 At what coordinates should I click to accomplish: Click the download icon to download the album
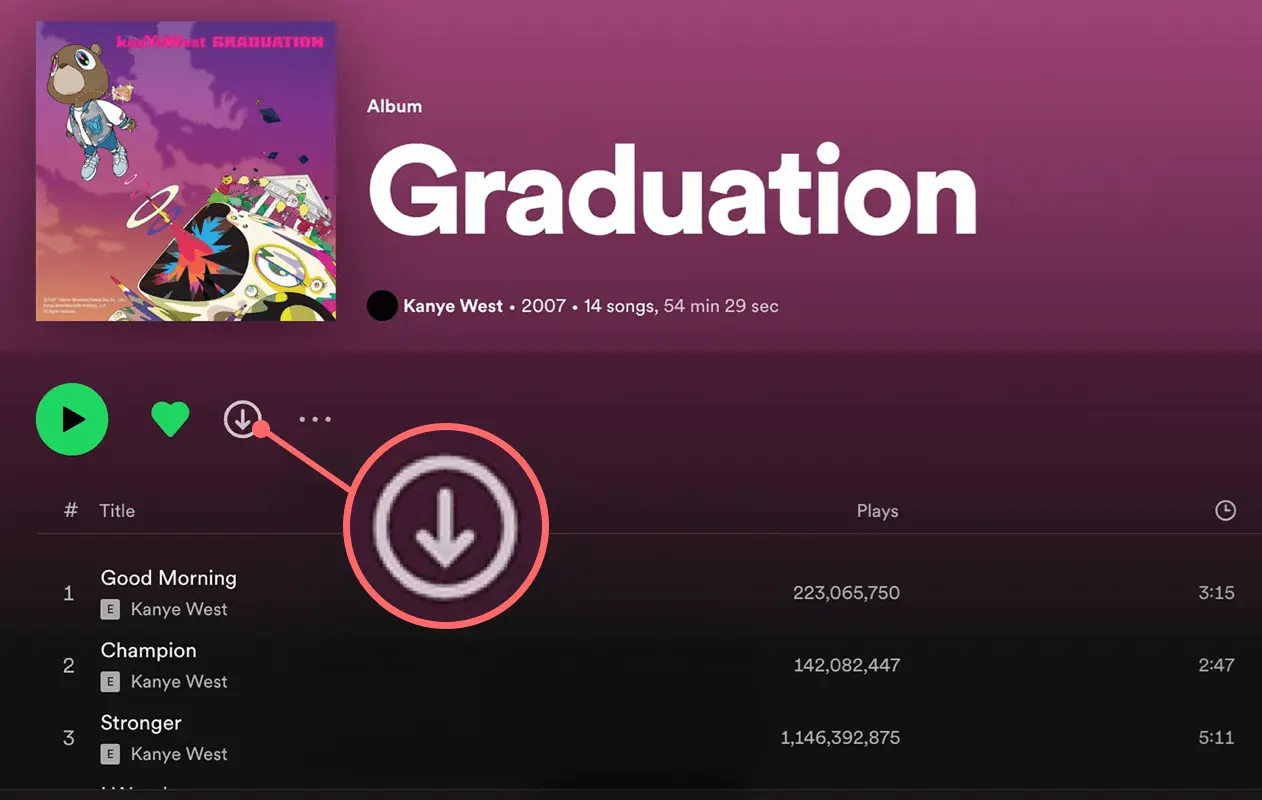(x=243, y=419)
